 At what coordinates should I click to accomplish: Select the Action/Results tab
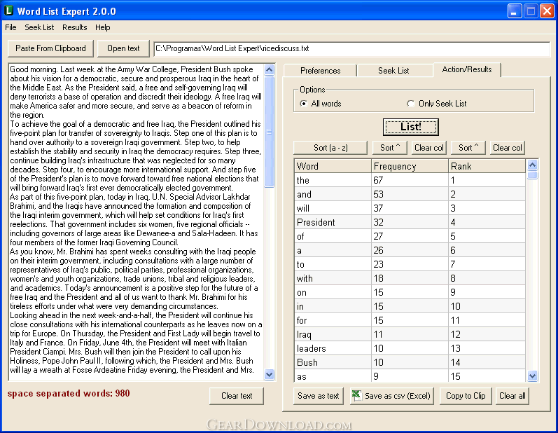(x=467, y=69)
